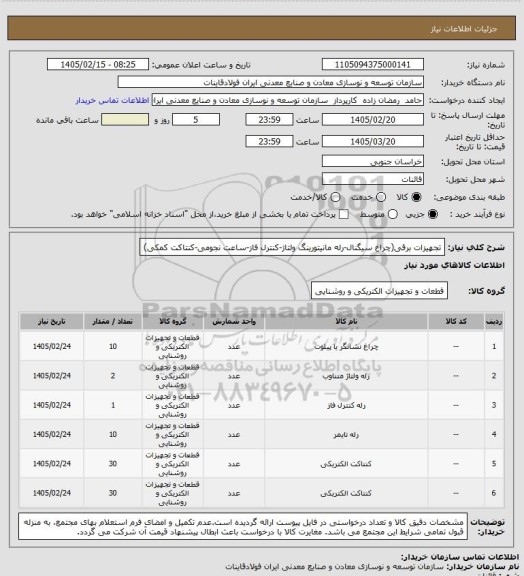
Task: Select item name چراغ نشانگر یا پیلوت
Action: coord(346,346)
